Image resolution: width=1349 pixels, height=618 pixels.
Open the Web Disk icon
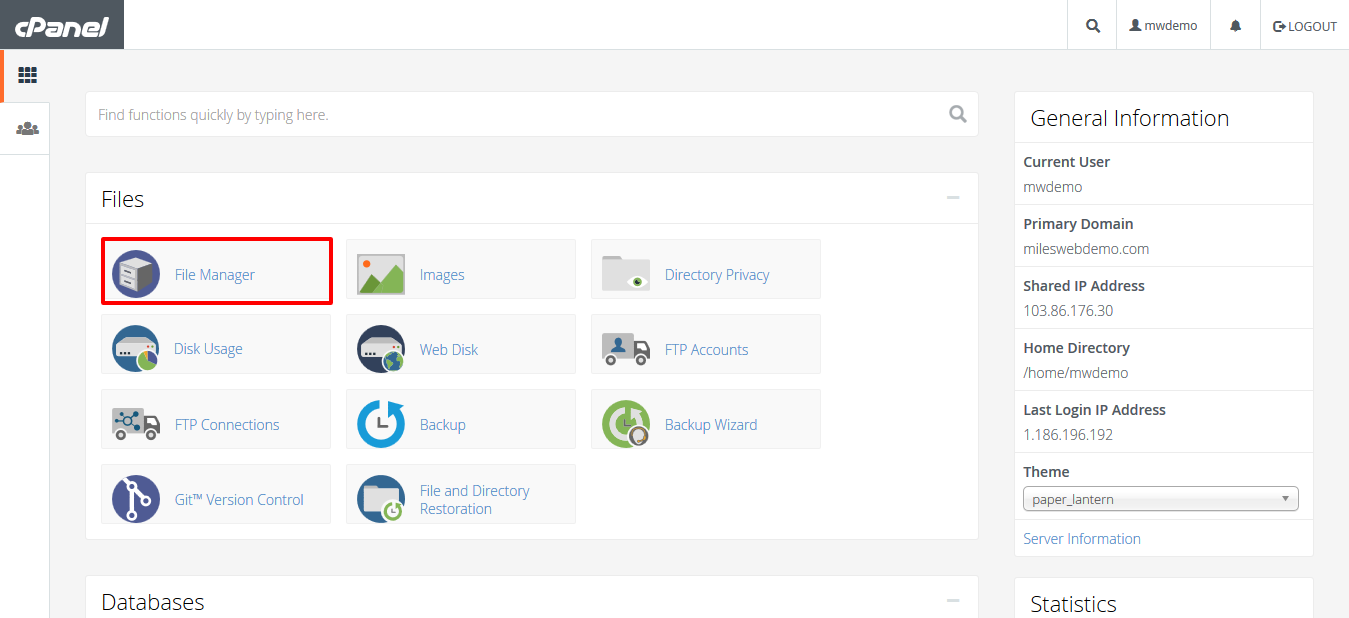tap(381, 349)
